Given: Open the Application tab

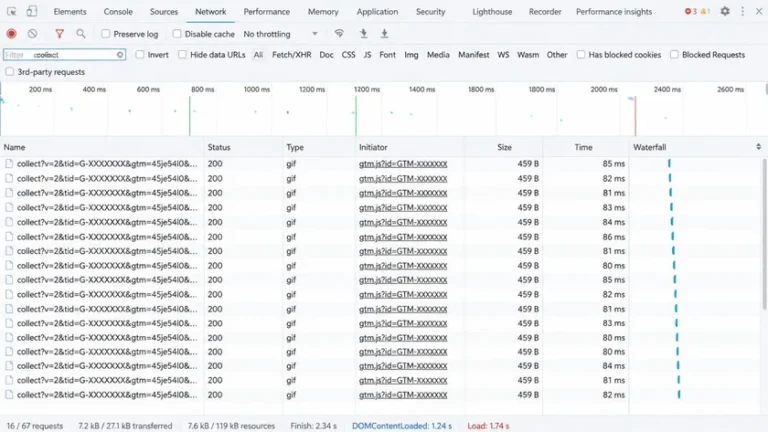Looking at the screenshot, I should 377,11.
